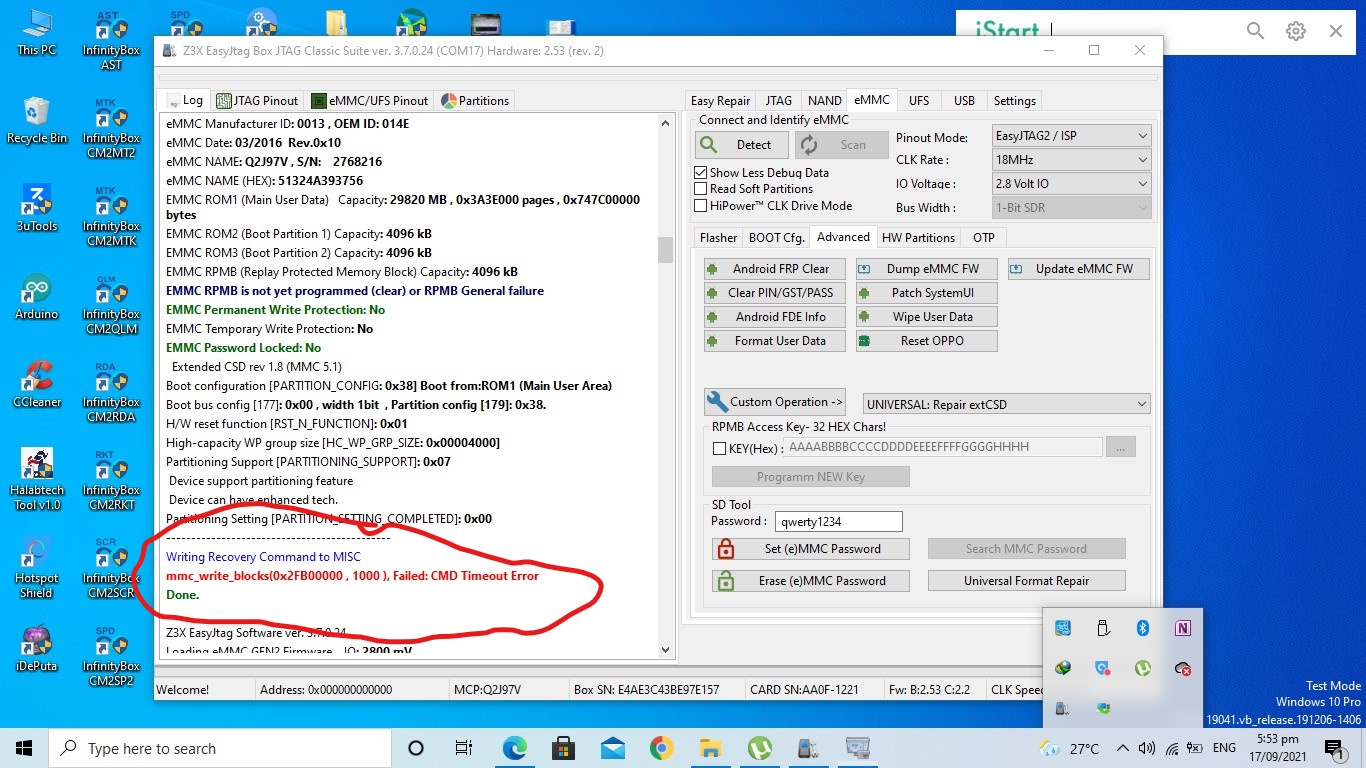Screen dimensions: 1366x768
Task: Open the BOOT Cfg. tab
Action: (776, 238)
